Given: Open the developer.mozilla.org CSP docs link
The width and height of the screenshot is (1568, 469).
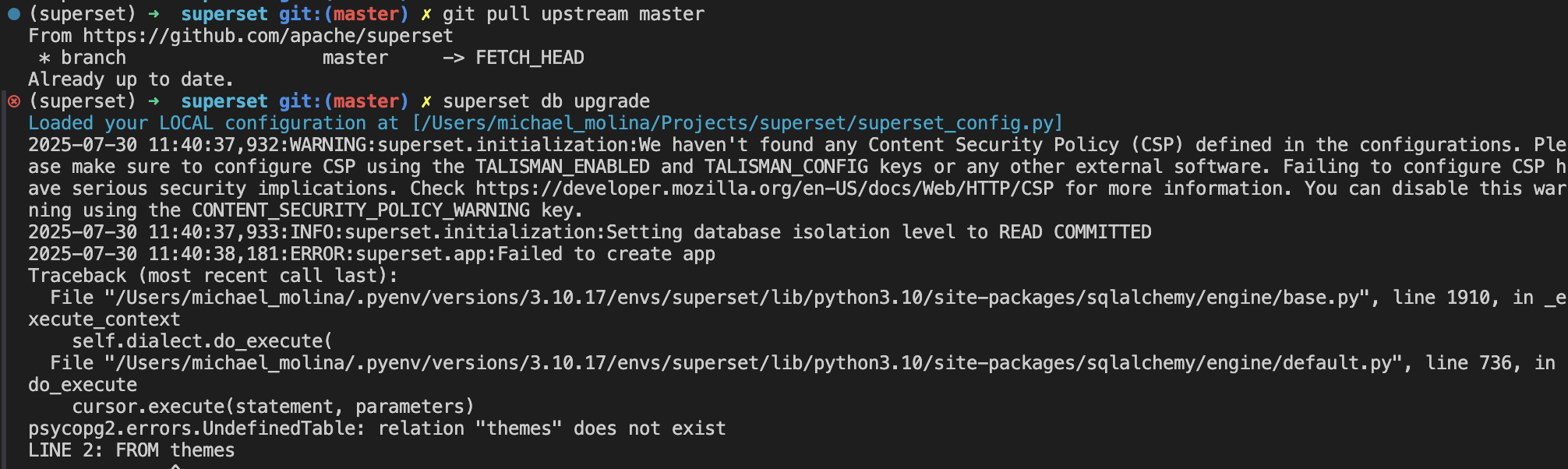Looking at the screenshot, I should coord(765,189).
